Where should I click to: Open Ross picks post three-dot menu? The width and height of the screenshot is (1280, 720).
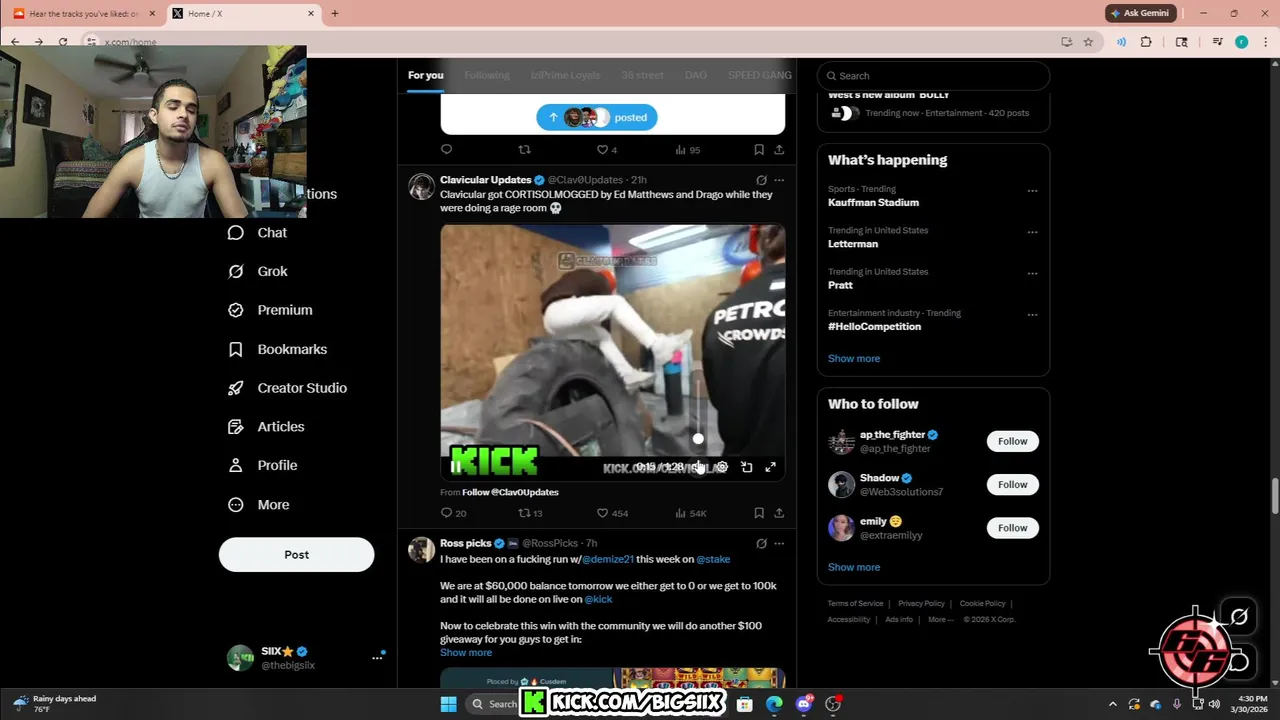[x=779, y=544]
